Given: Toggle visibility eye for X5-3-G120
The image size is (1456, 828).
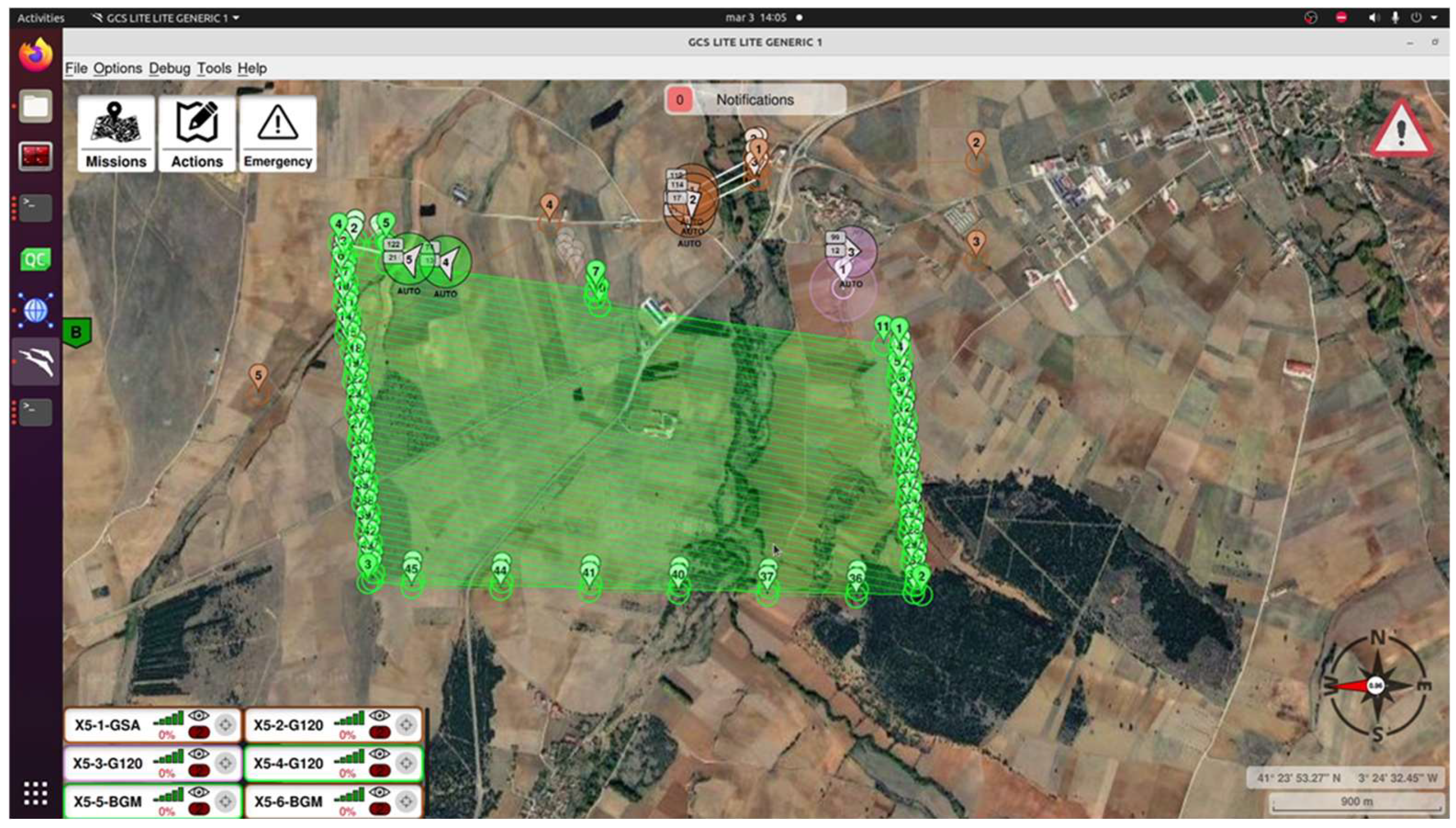Looking at the screenshot, I should 198,754.
